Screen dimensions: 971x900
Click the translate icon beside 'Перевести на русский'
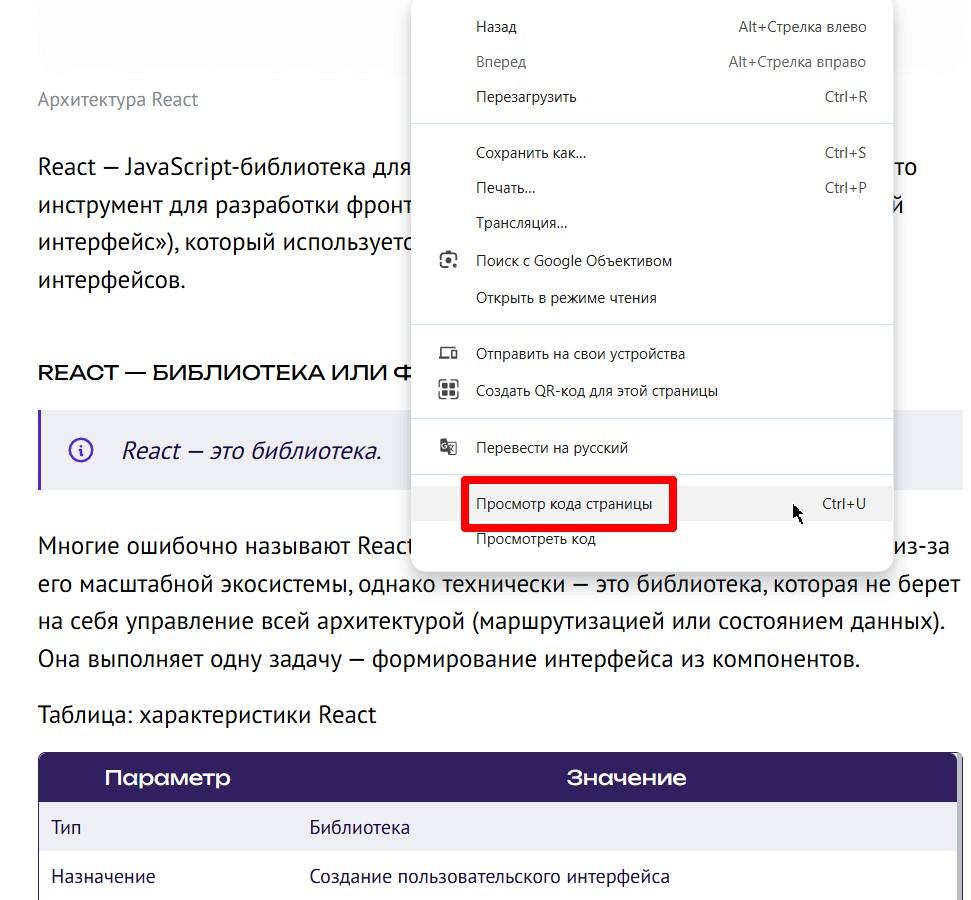[448, 448]
